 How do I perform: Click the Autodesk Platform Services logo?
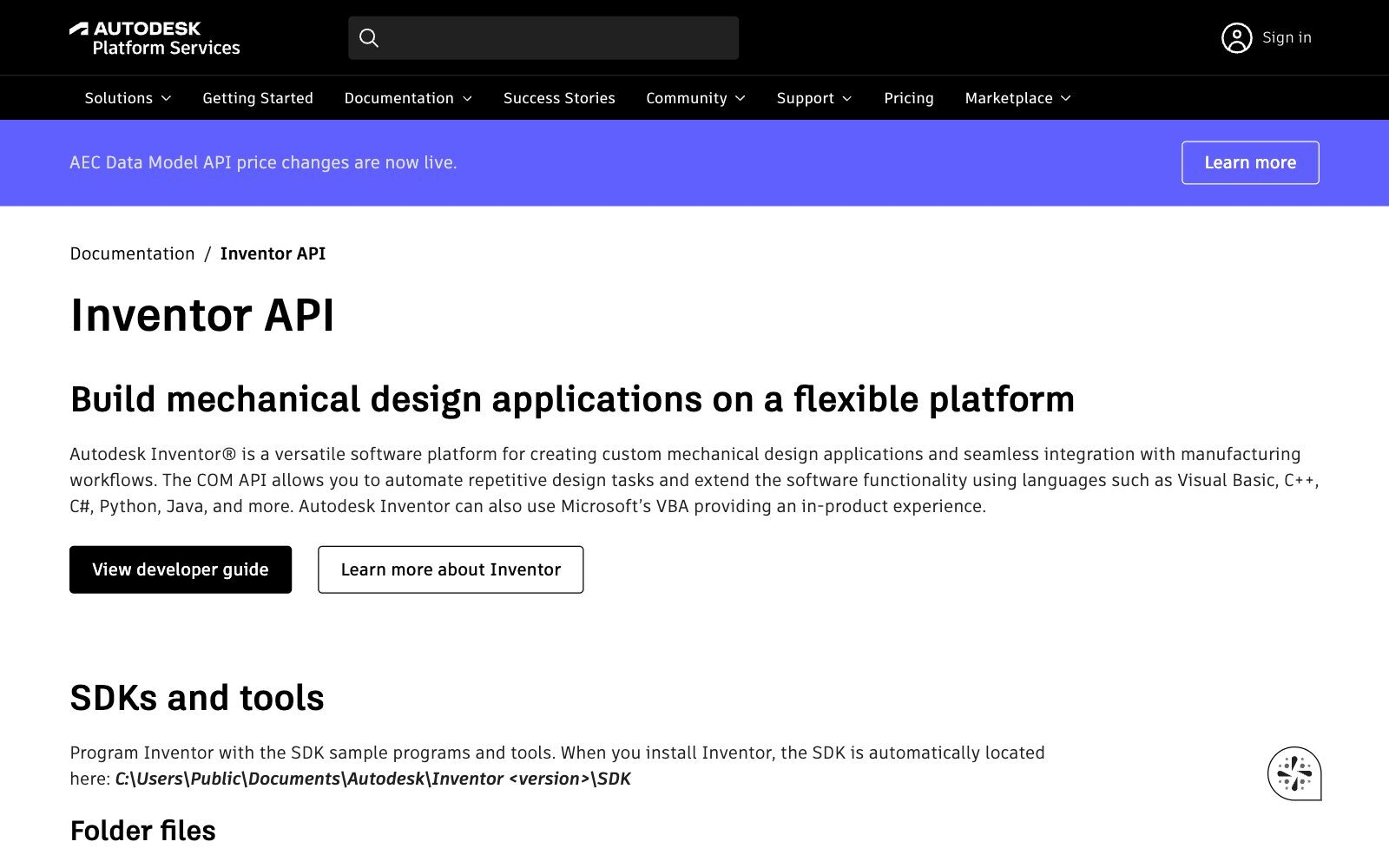coord(155,38)
